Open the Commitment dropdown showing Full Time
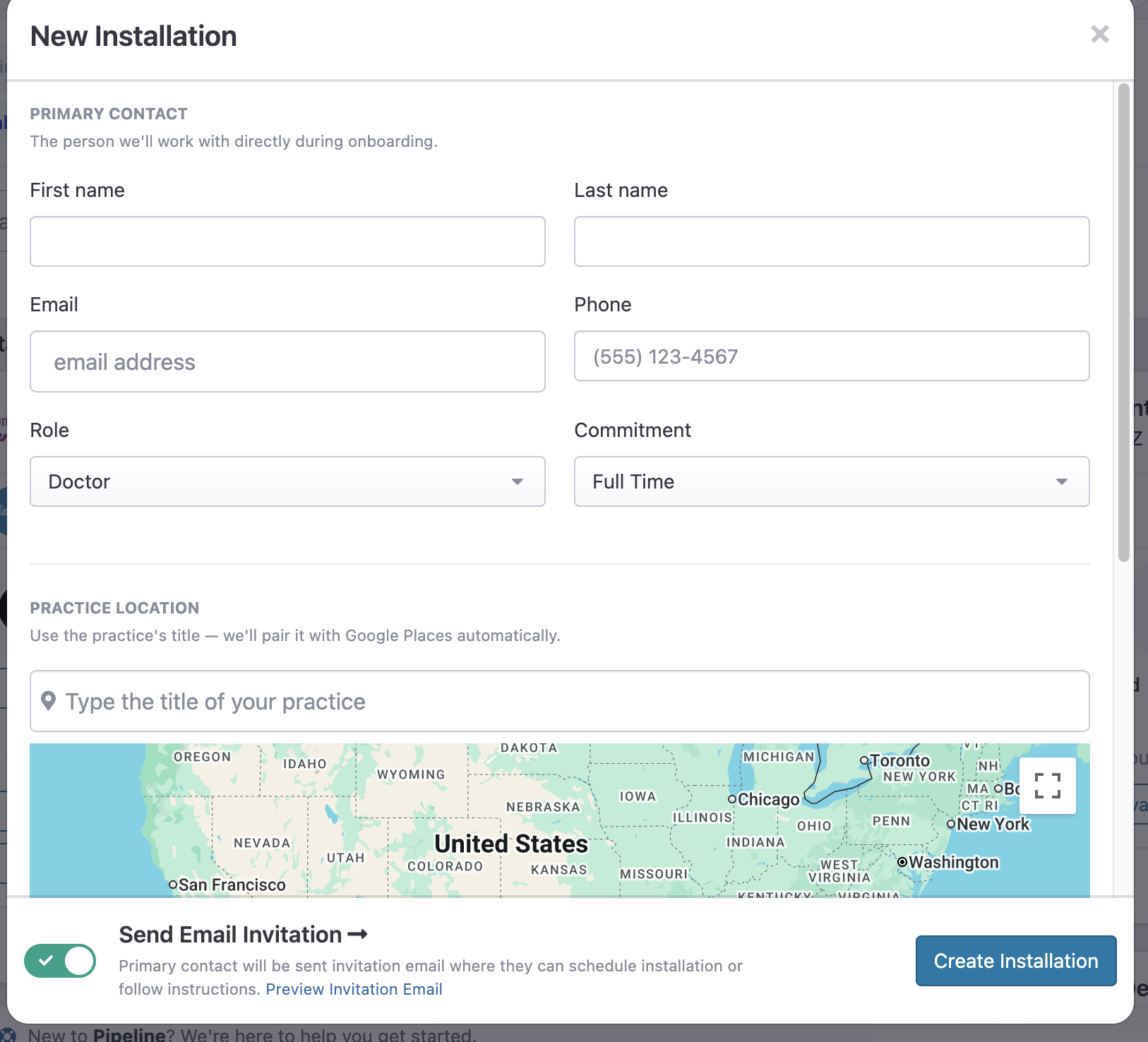 832,481
